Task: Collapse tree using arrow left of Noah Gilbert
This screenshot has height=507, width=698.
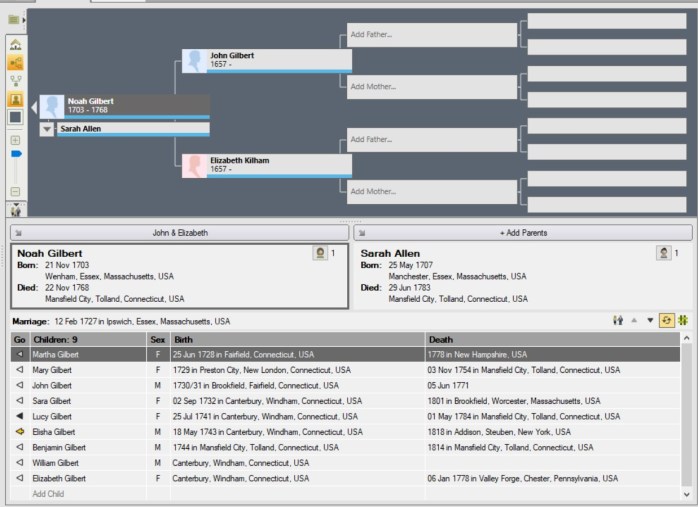Action: (x=34, y=110)
